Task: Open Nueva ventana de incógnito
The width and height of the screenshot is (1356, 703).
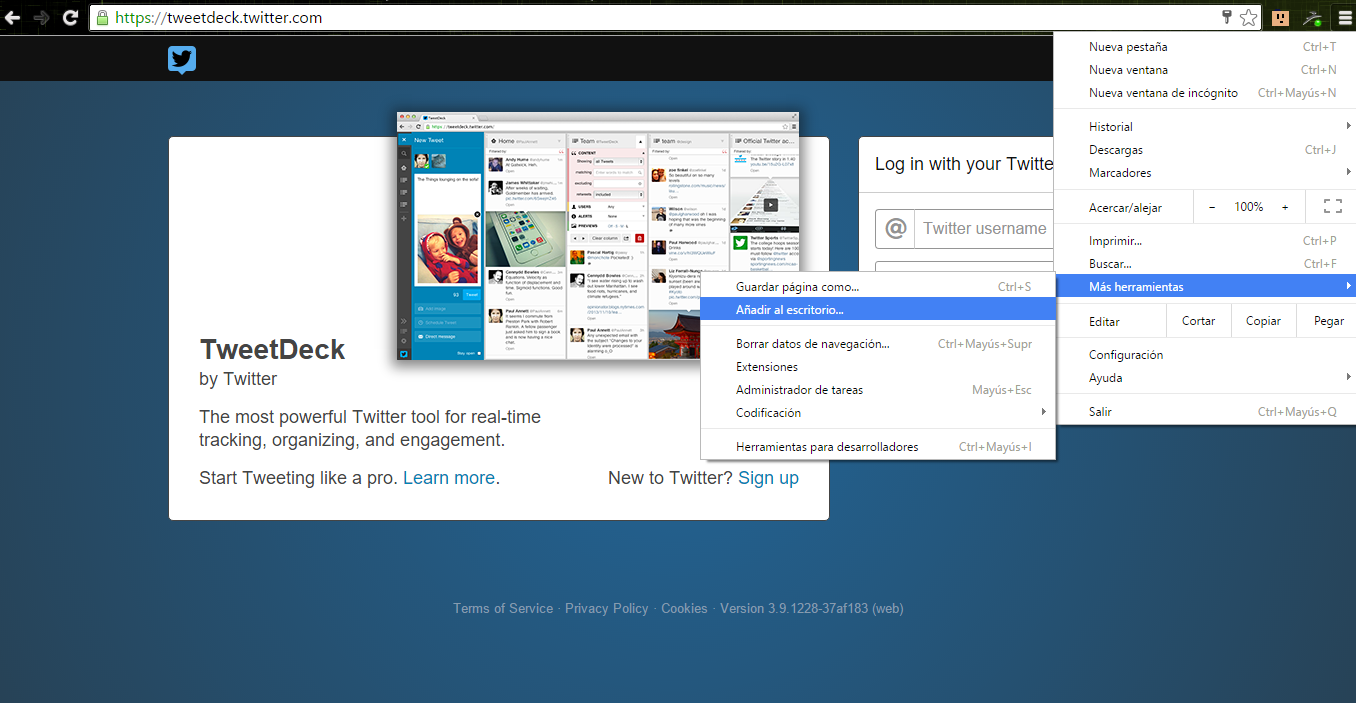Action: 1205,93
